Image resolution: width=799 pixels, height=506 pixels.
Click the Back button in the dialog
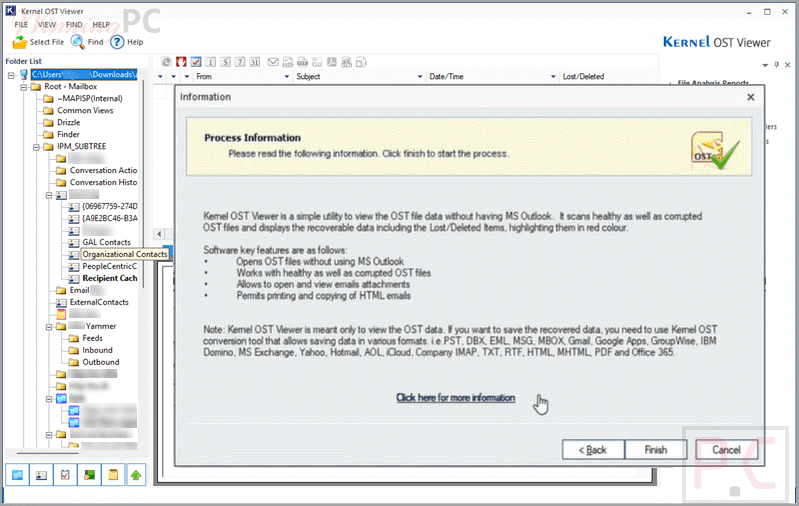click(593, 449)
